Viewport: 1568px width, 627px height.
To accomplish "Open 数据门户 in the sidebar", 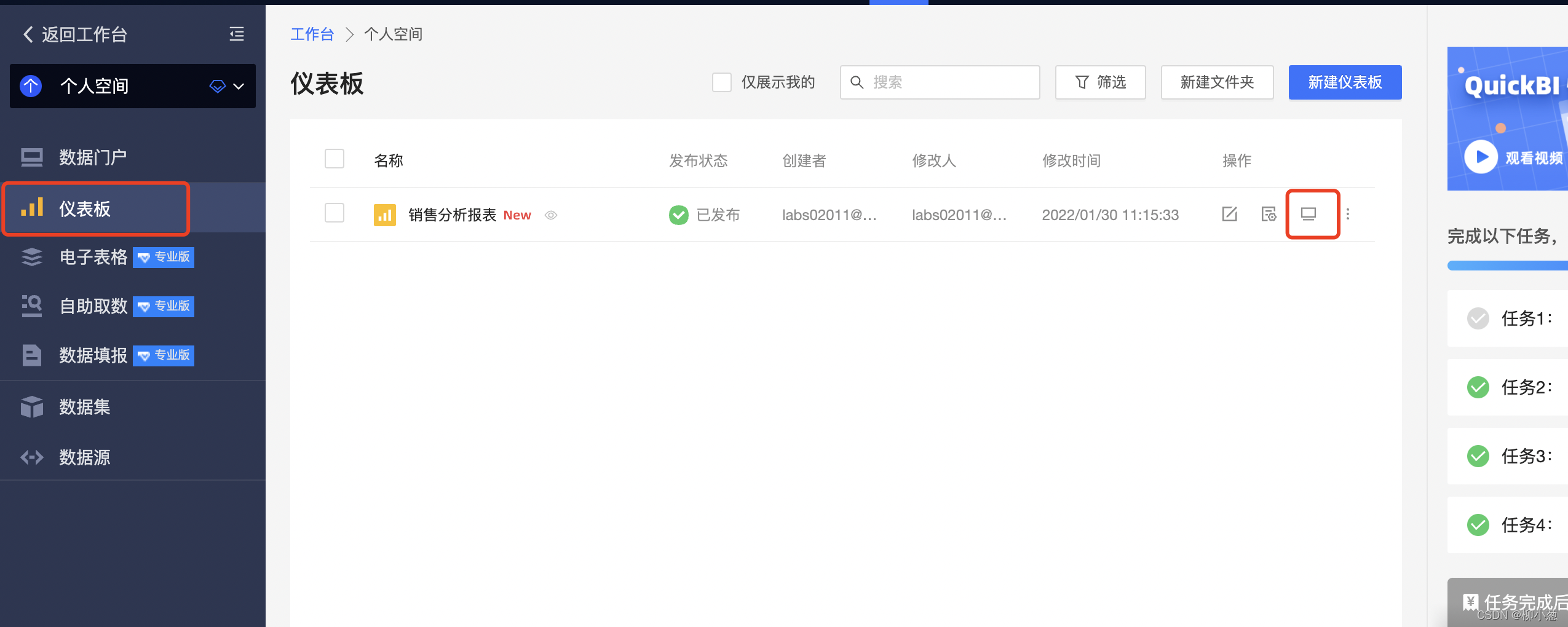I will pyautogui.click(x=133, y=158).
